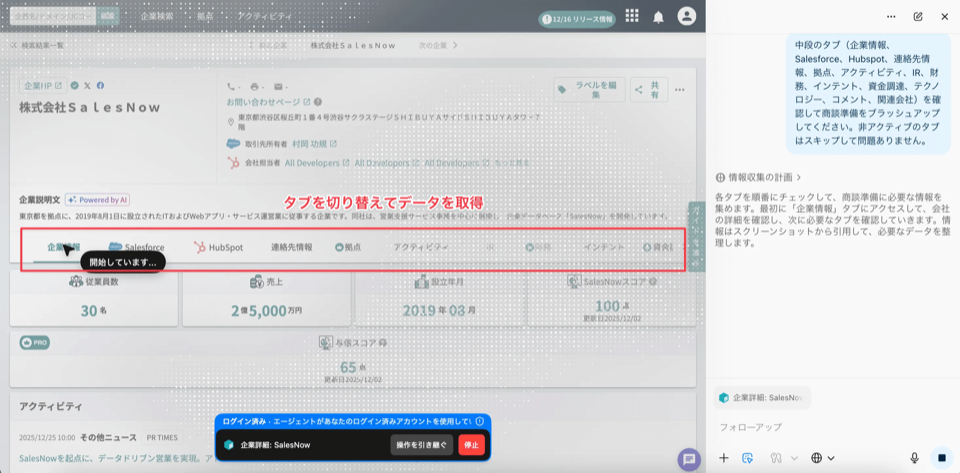Focus the company name search field
The width and height of the screenshot is (960, 473).
tap(53, 17)
